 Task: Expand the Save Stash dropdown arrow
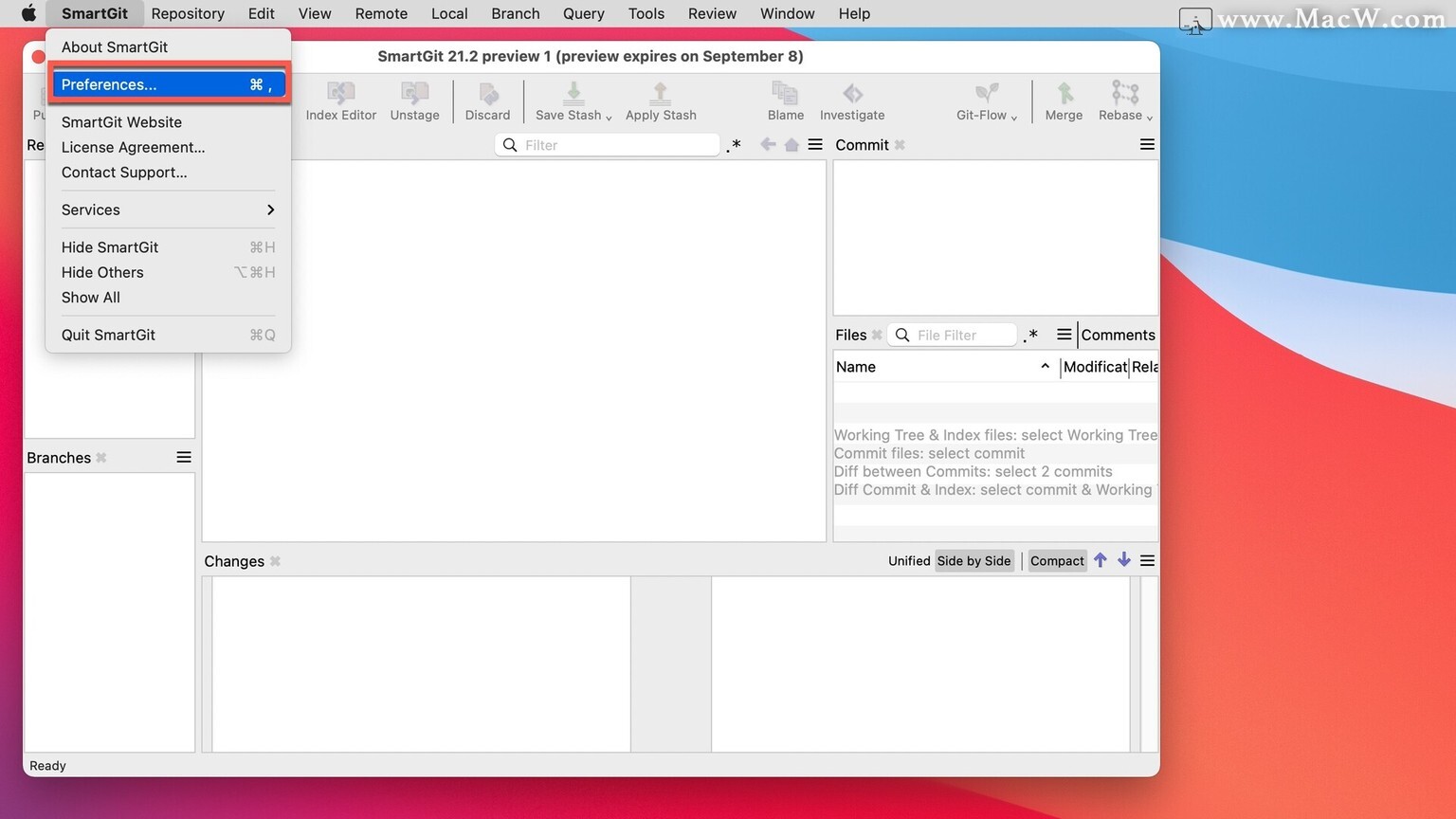click(609, 117)
